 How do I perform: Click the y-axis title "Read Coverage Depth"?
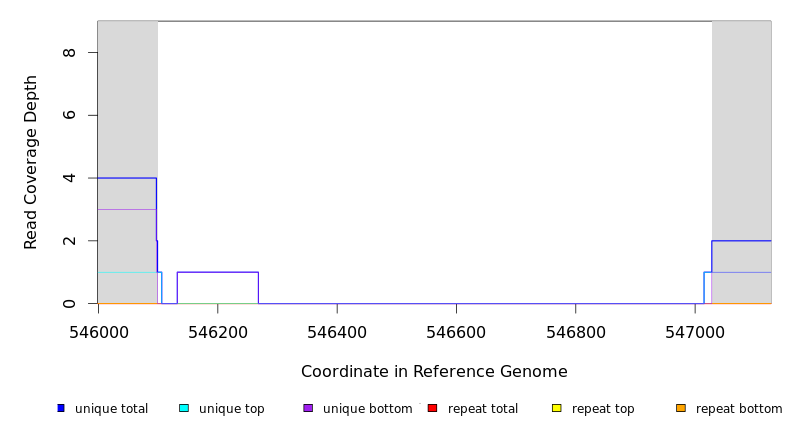[x=32, y=162]
